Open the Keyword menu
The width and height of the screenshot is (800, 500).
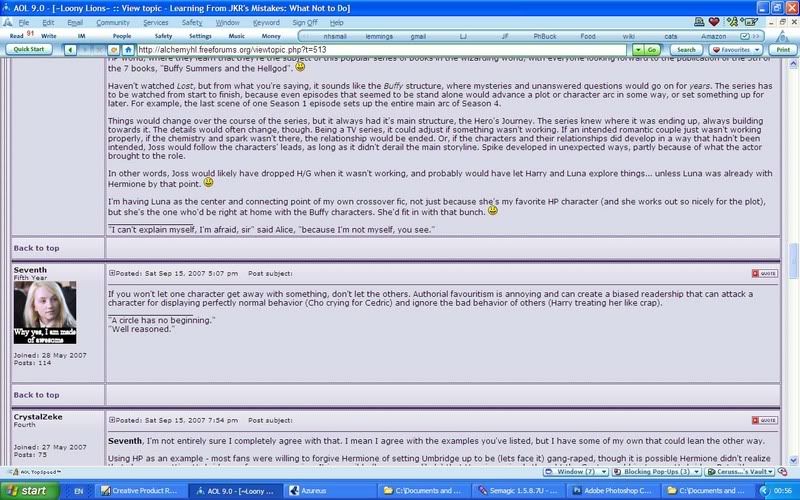(266, 22)
